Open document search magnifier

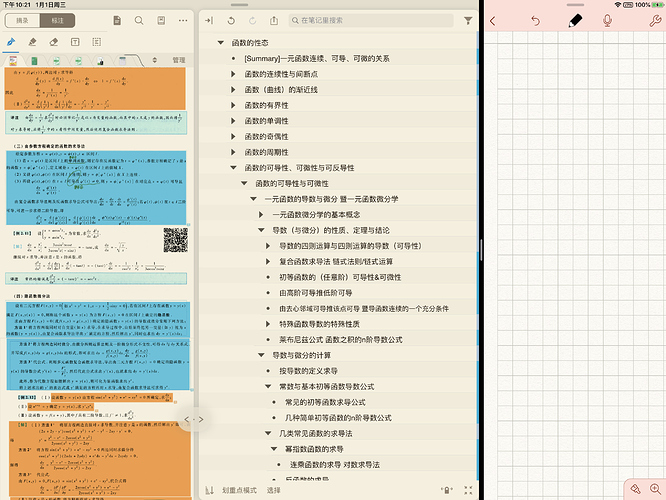point(139,20)
